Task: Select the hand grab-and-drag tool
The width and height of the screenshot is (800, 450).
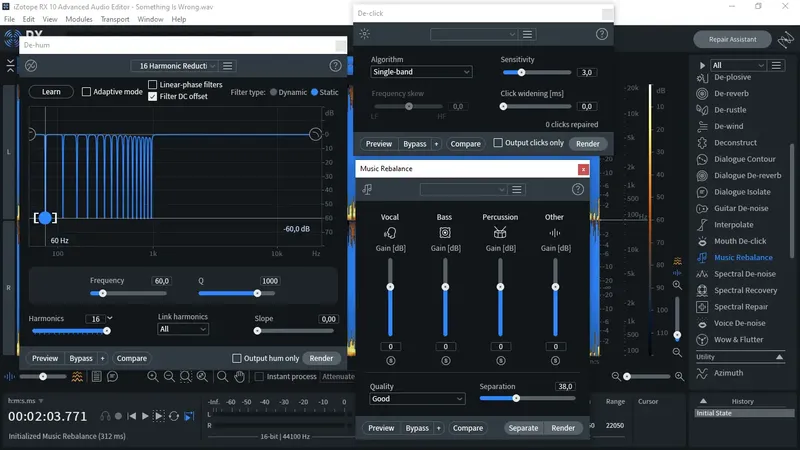Action: pos(238,376)
